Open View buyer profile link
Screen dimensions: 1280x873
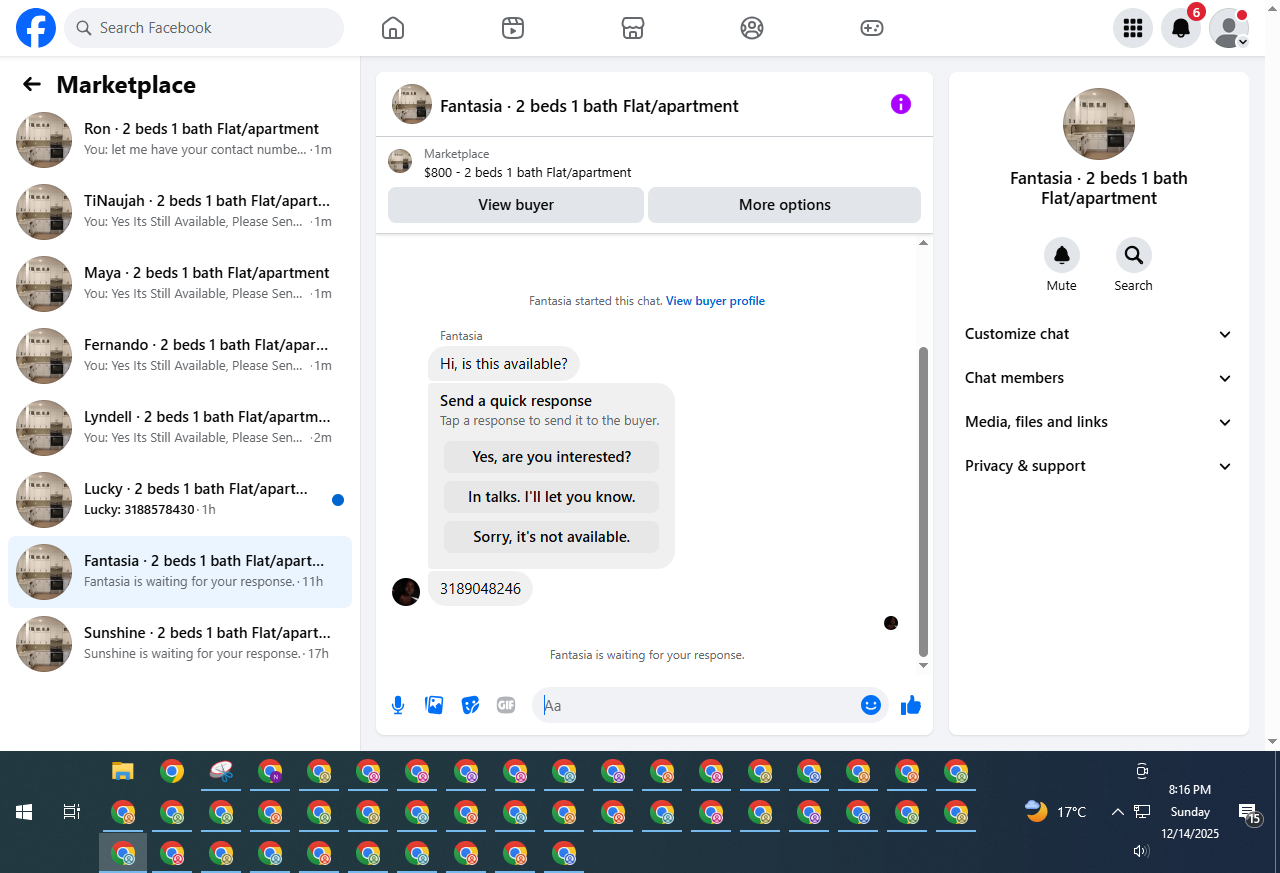point(715,301)
